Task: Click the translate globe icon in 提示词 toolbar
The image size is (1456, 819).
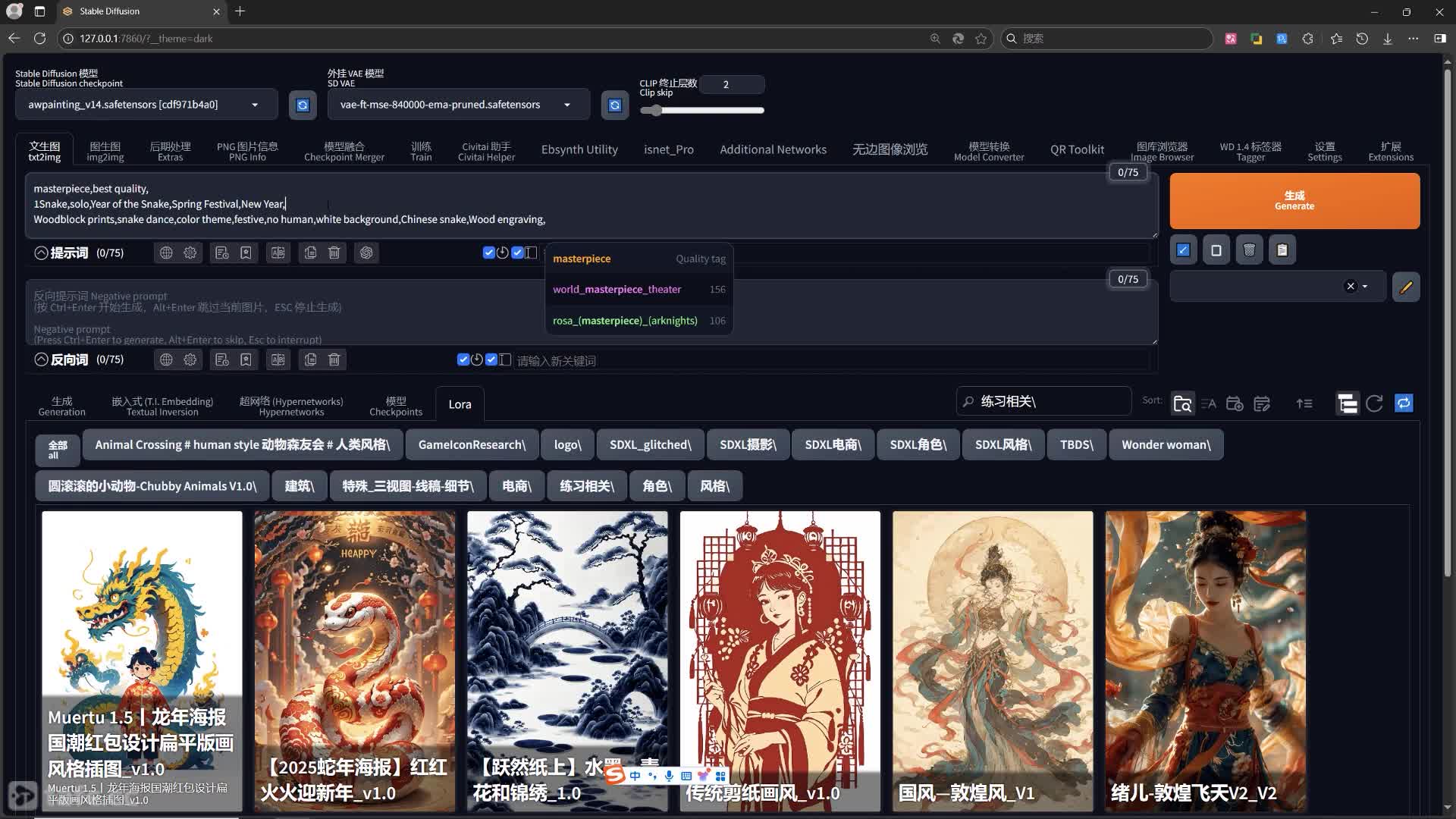Action: (x=166, y=253)
